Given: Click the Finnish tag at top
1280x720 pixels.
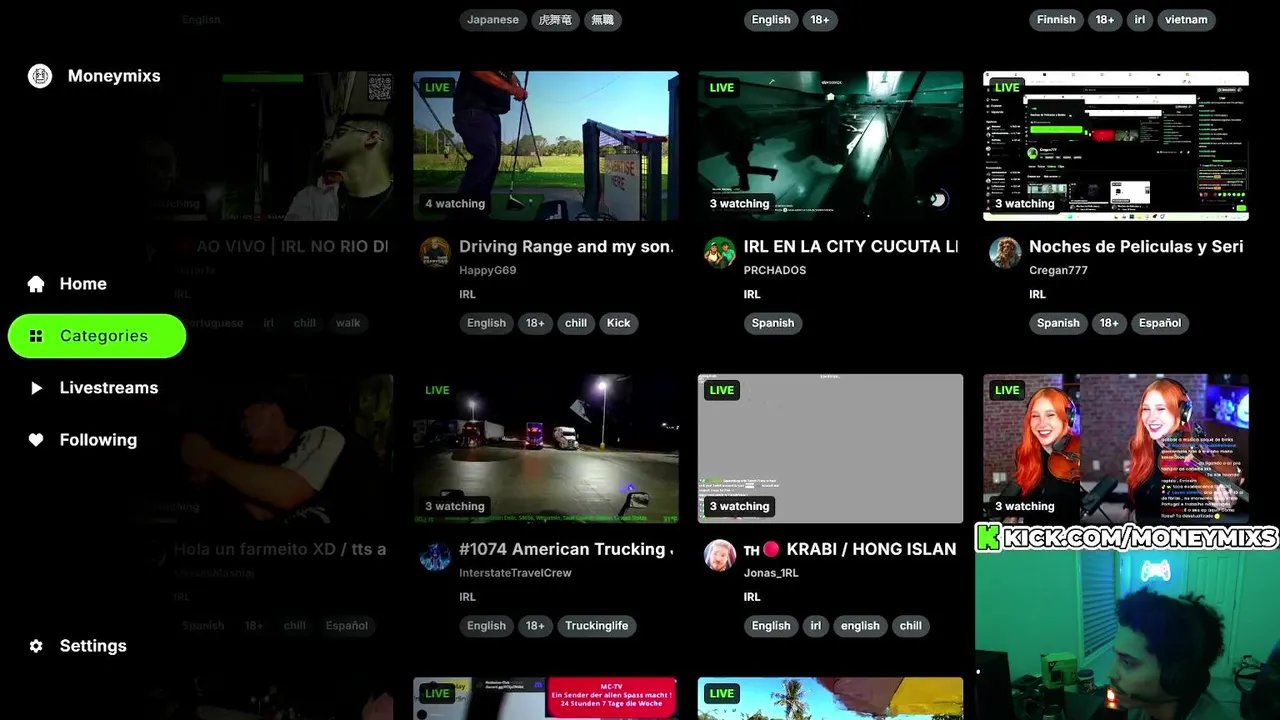Looking at the screenshot, I should (1056, 20).
